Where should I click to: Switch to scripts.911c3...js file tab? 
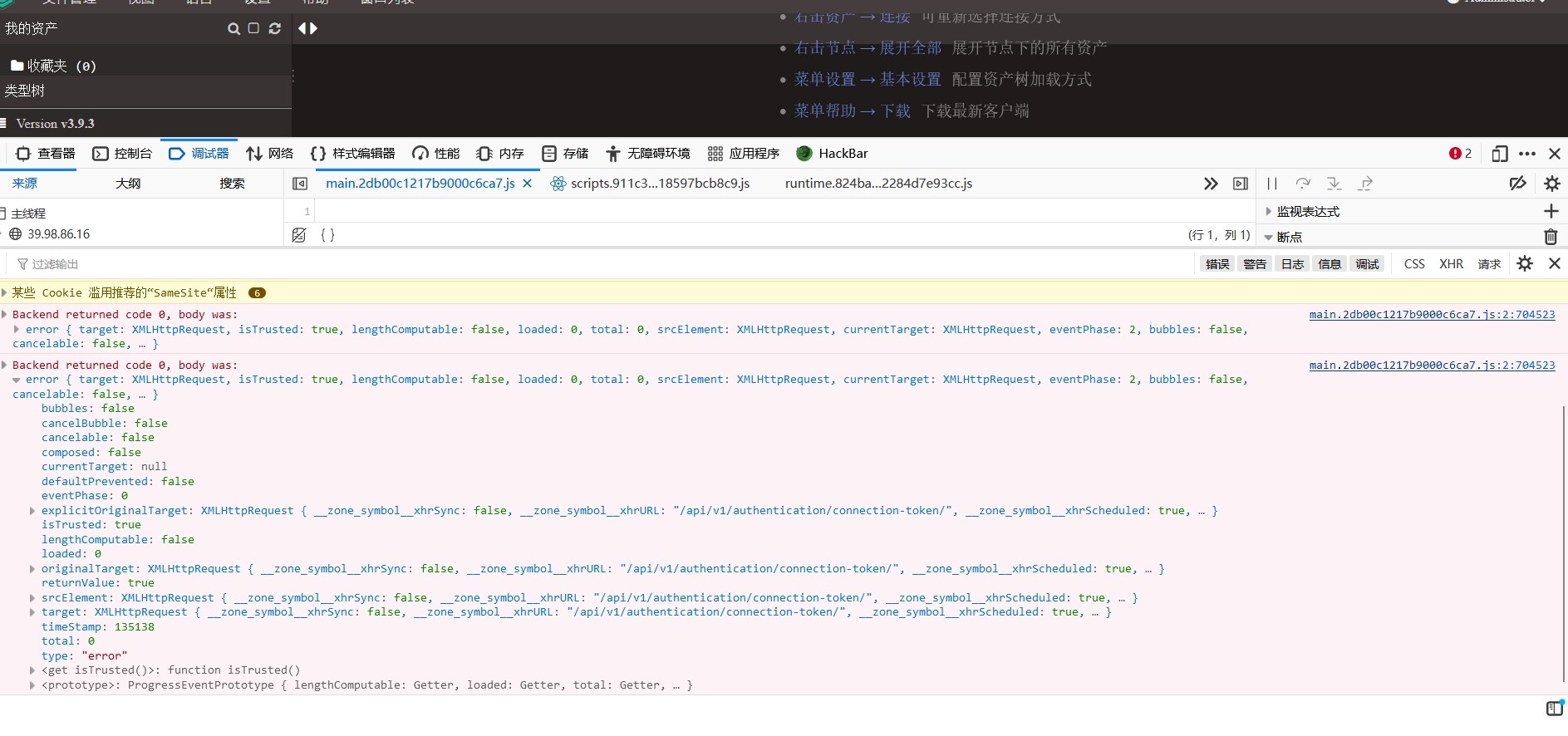(x=650, y=184)
